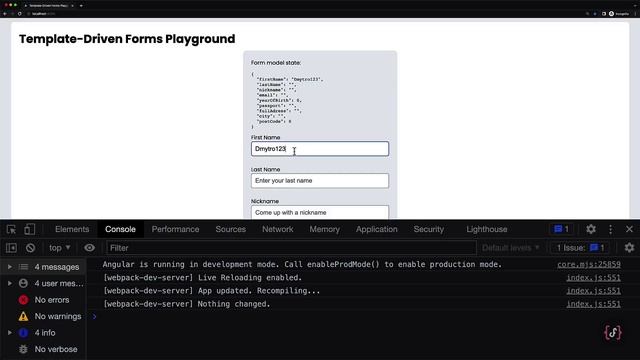Image resolution: width=640 pixels, height=360 pixels.
Task: Expand the 4 info group
Action: pos(9,333)
